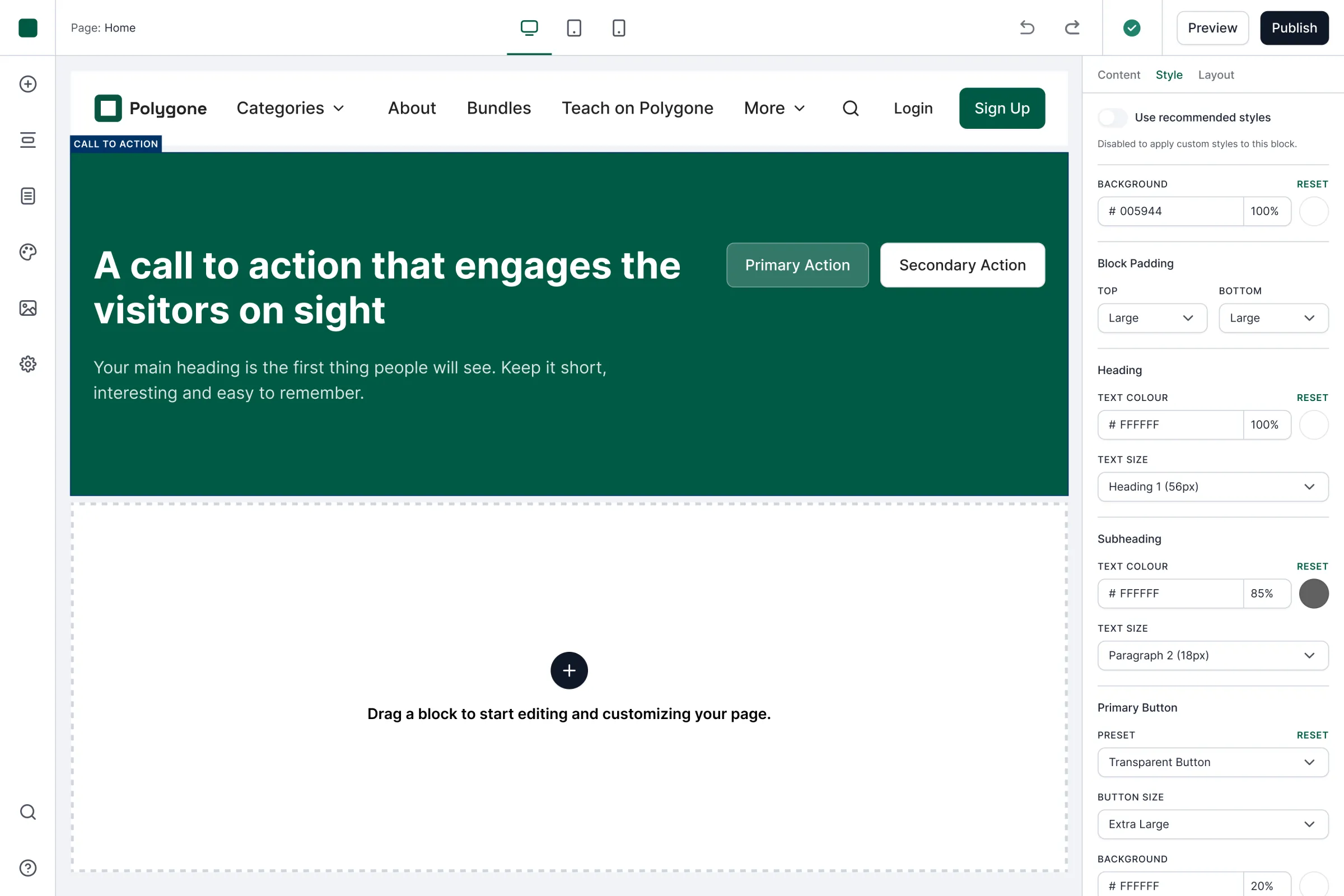Open Transparent Button preset dropdown
Viewport: 1344px width, 896px height.
[1212, 762]
